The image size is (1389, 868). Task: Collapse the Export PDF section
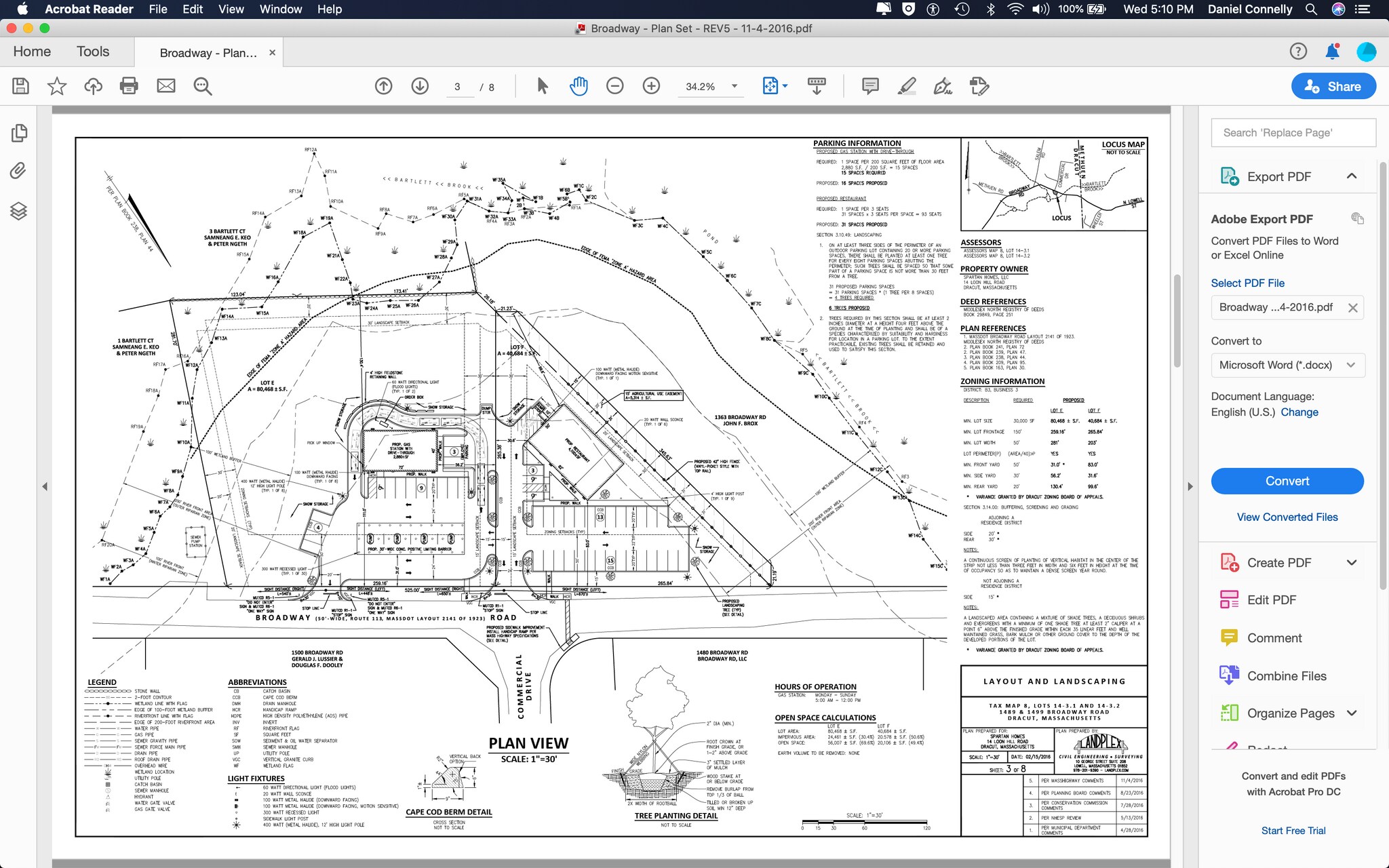(1351, 176)
